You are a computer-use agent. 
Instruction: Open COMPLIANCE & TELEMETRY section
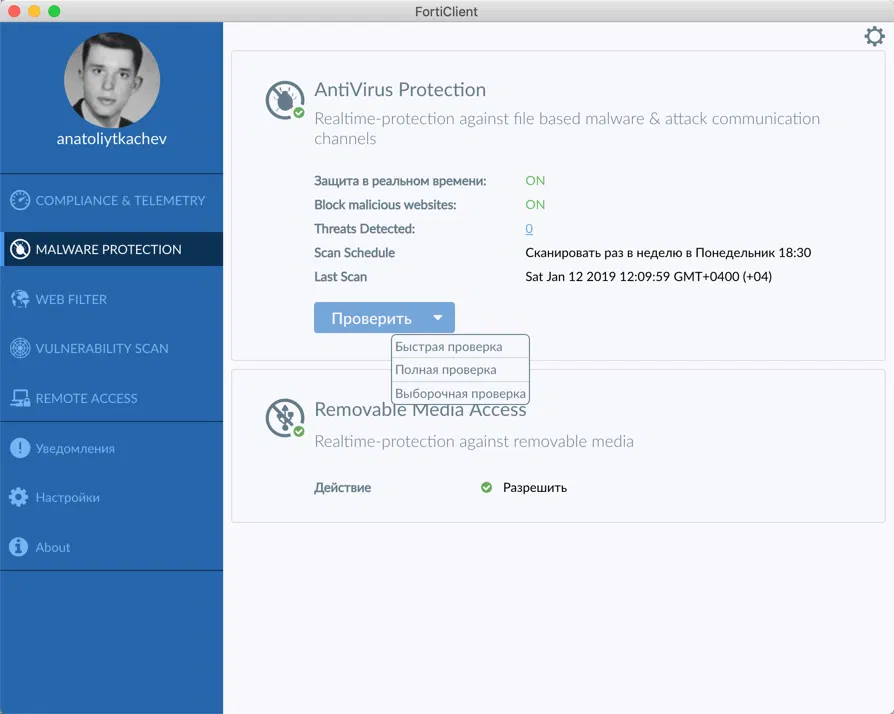click(x=112, y=200)
